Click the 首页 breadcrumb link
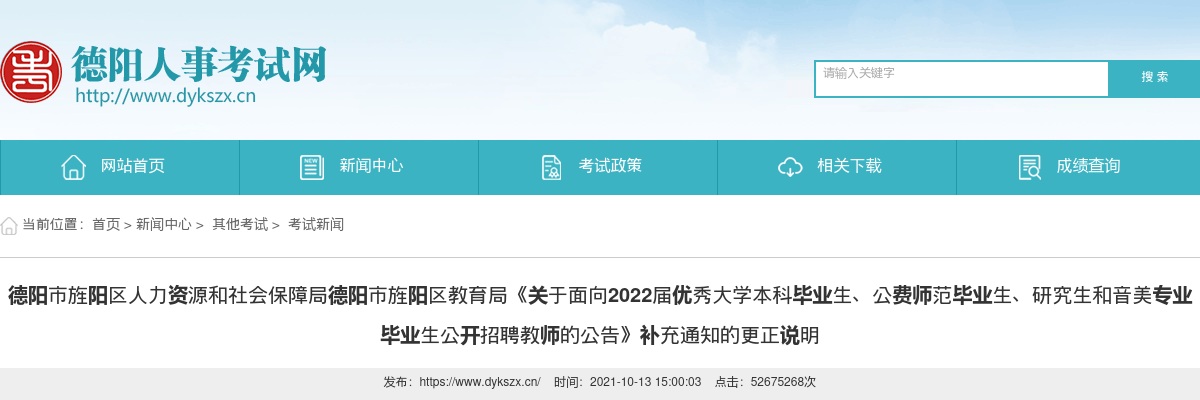 click(106, 225)
